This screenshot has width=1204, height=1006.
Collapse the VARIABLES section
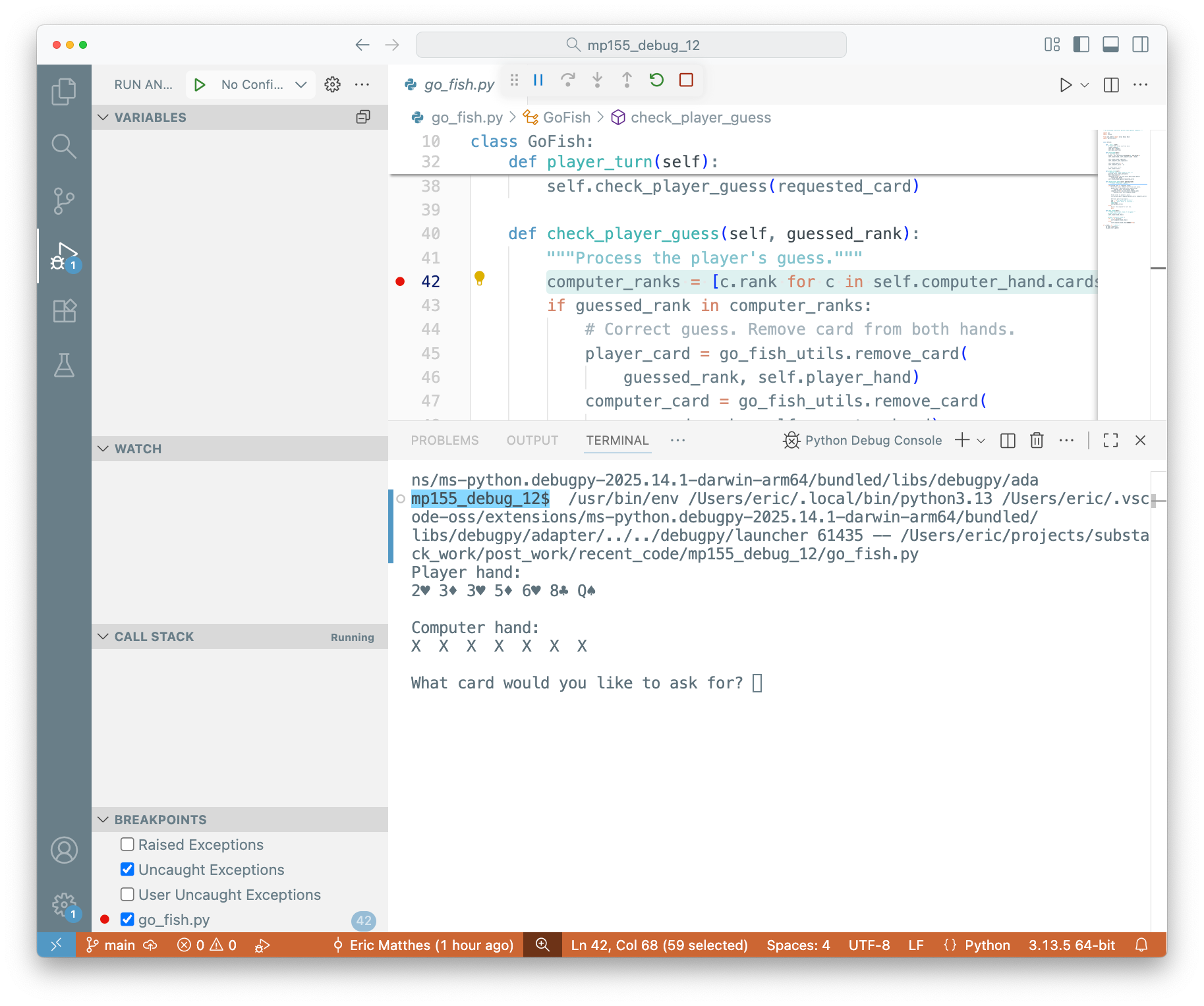(103, 117)
